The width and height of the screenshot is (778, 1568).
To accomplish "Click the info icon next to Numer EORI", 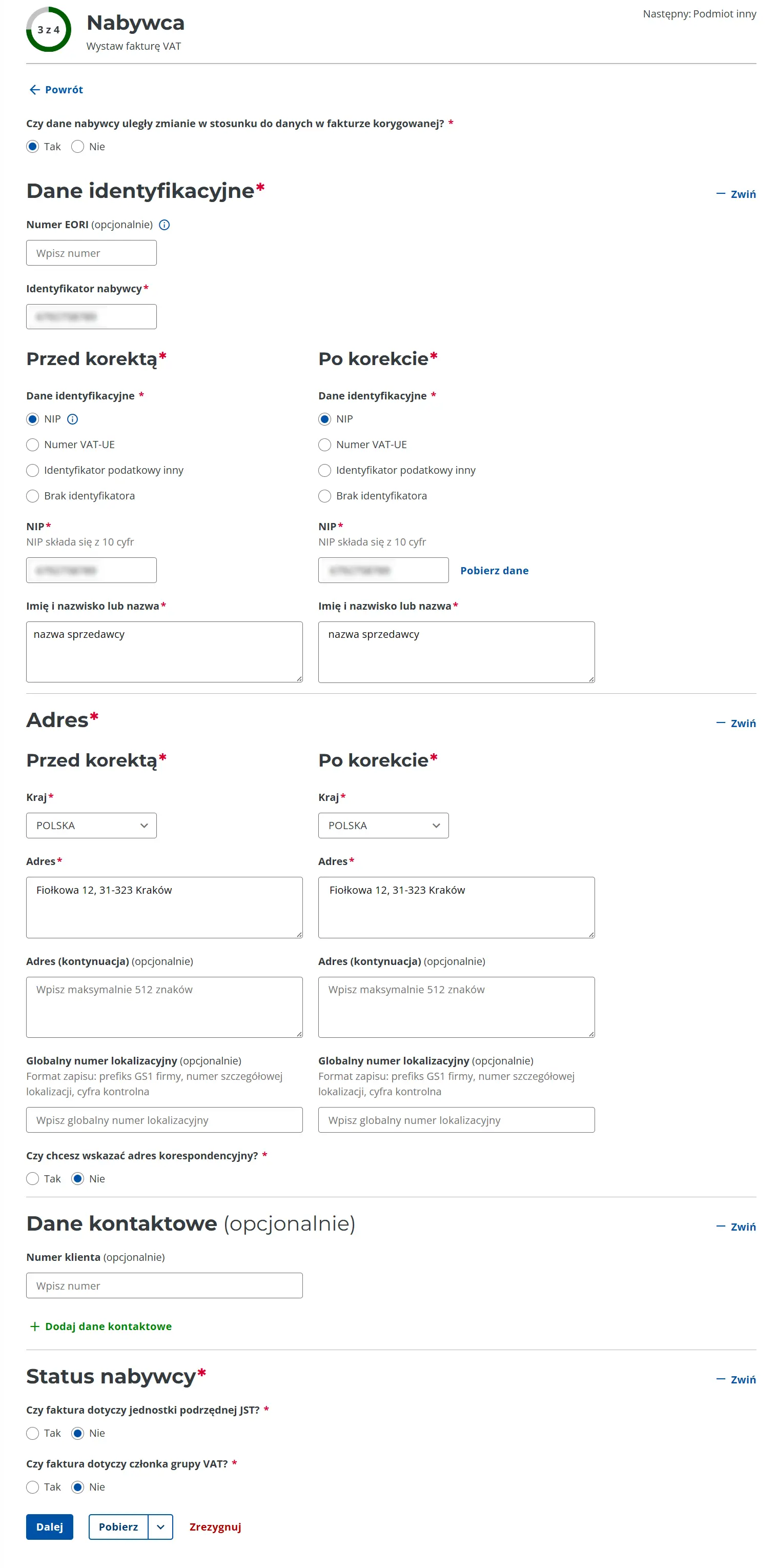I will pos(164,225).
